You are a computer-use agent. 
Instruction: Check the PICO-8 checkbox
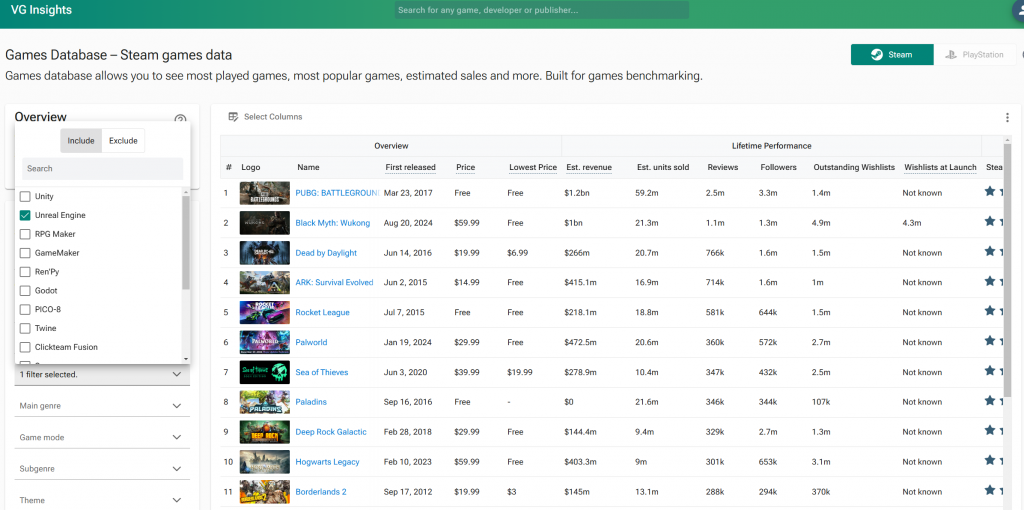[x=25, y=310]
